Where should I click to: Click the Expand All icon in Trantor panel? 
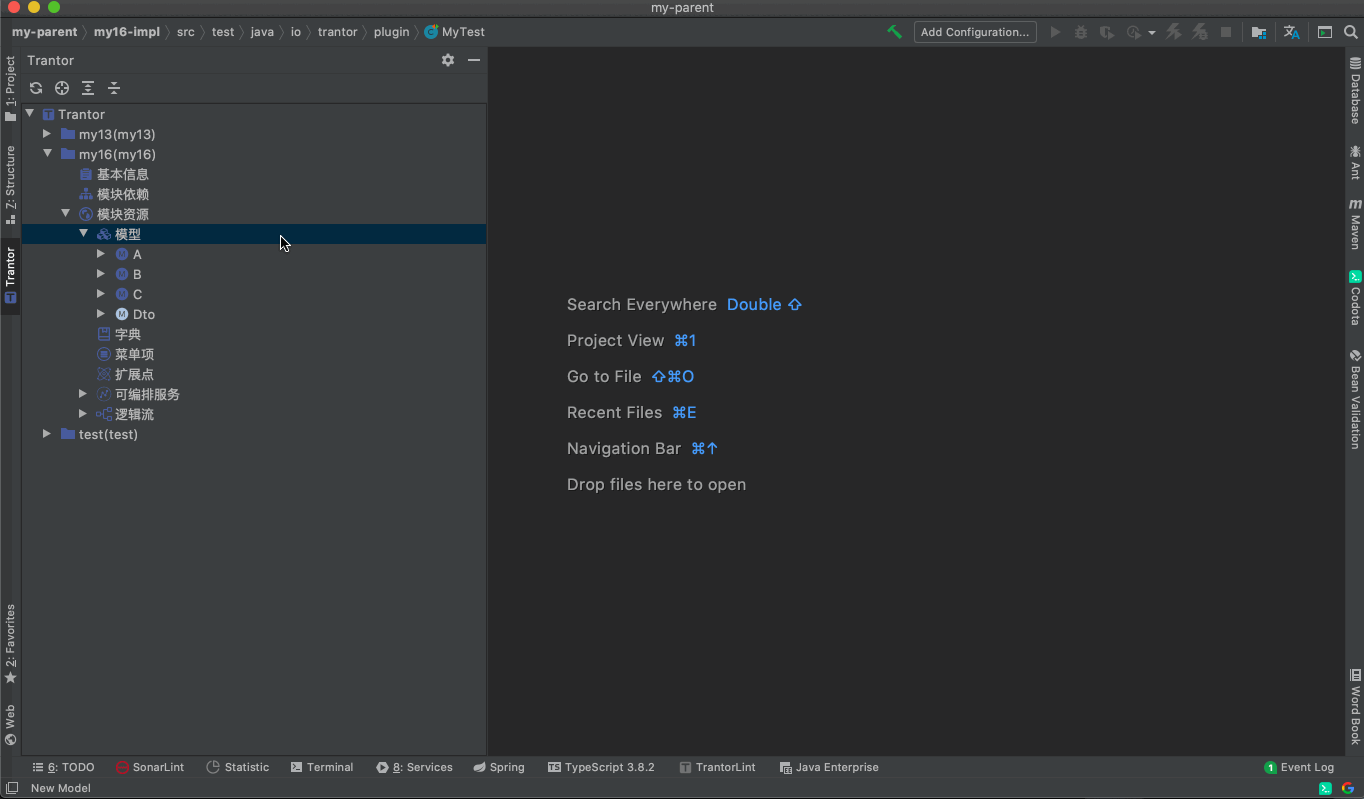click(88, 88)
